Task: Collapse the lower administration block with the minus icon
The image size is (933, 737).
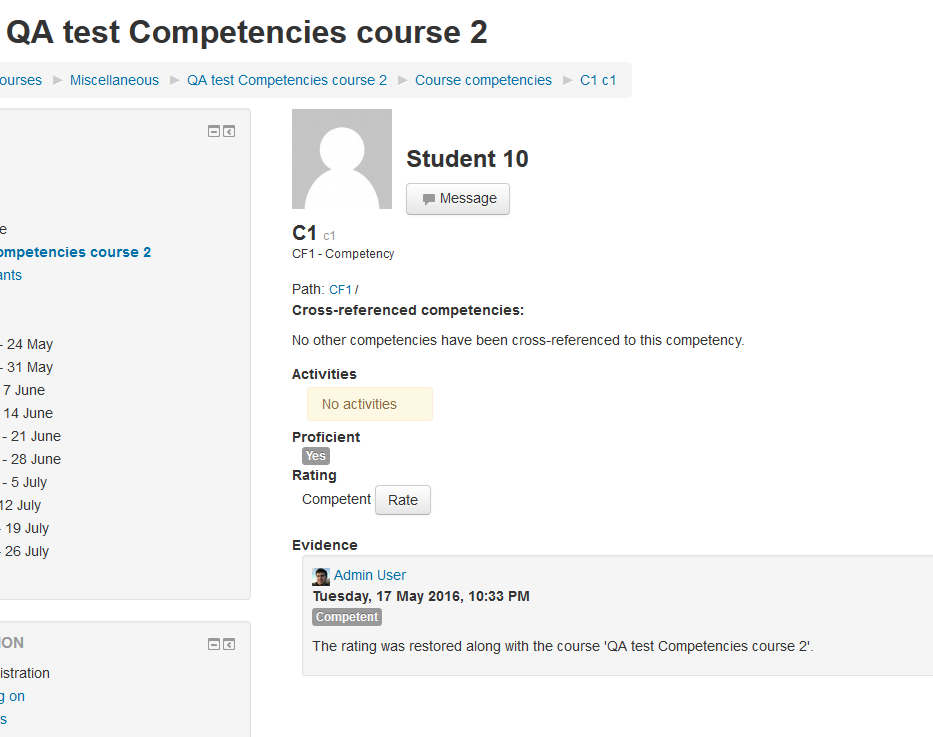Action: tap(214, 644)
